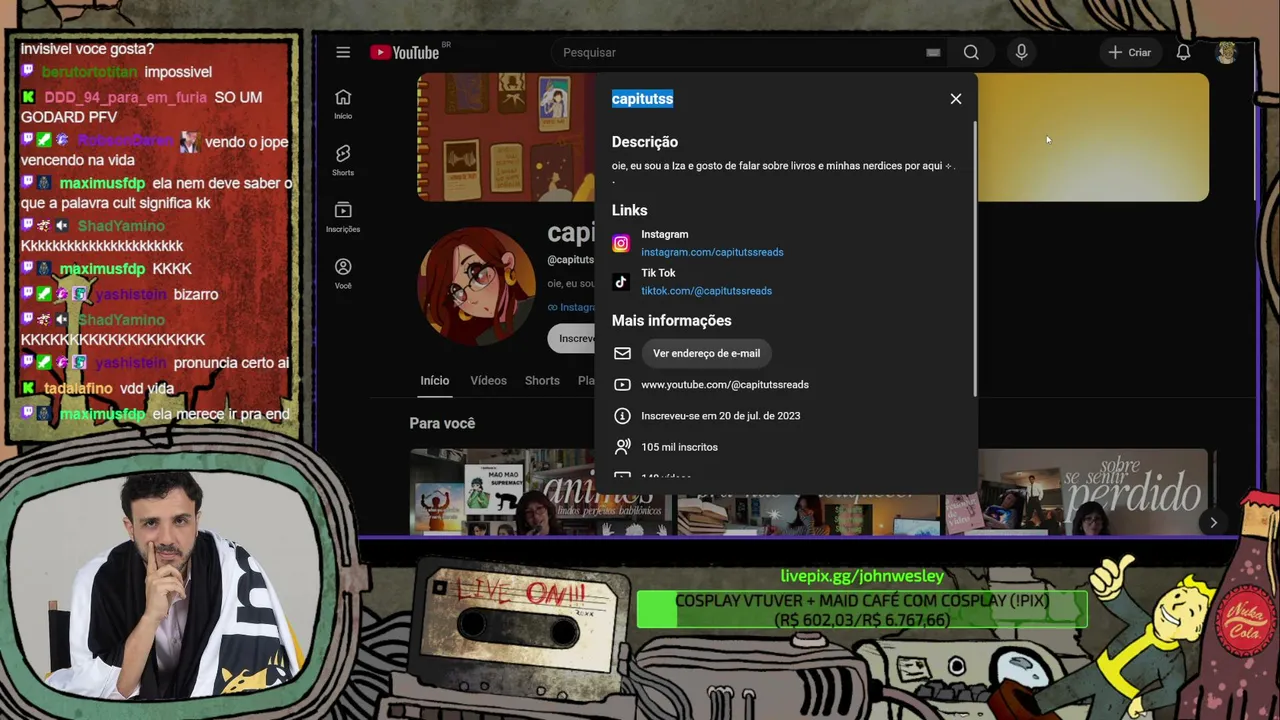The width and height of the screenshot is (1280, 720).
Task: Click the 'R$ 602,03/R$ 6.767,66' amount
Action: 862,620
